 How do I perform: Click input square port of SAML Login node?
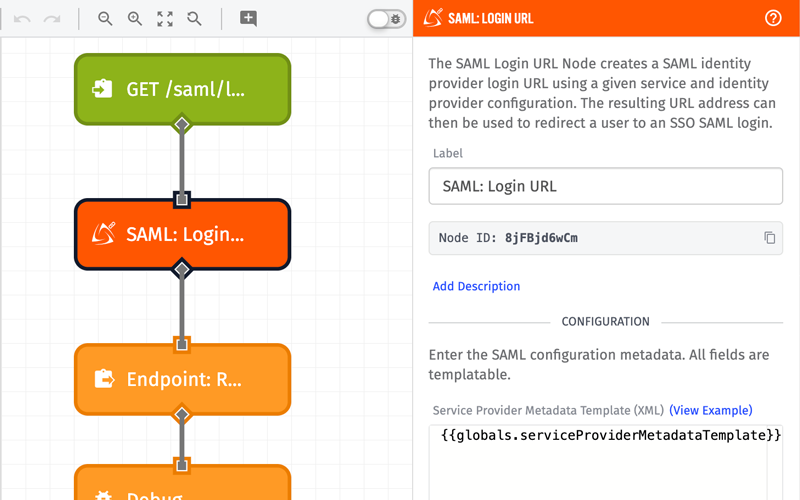pyautogui.click(x=182, y=199)
